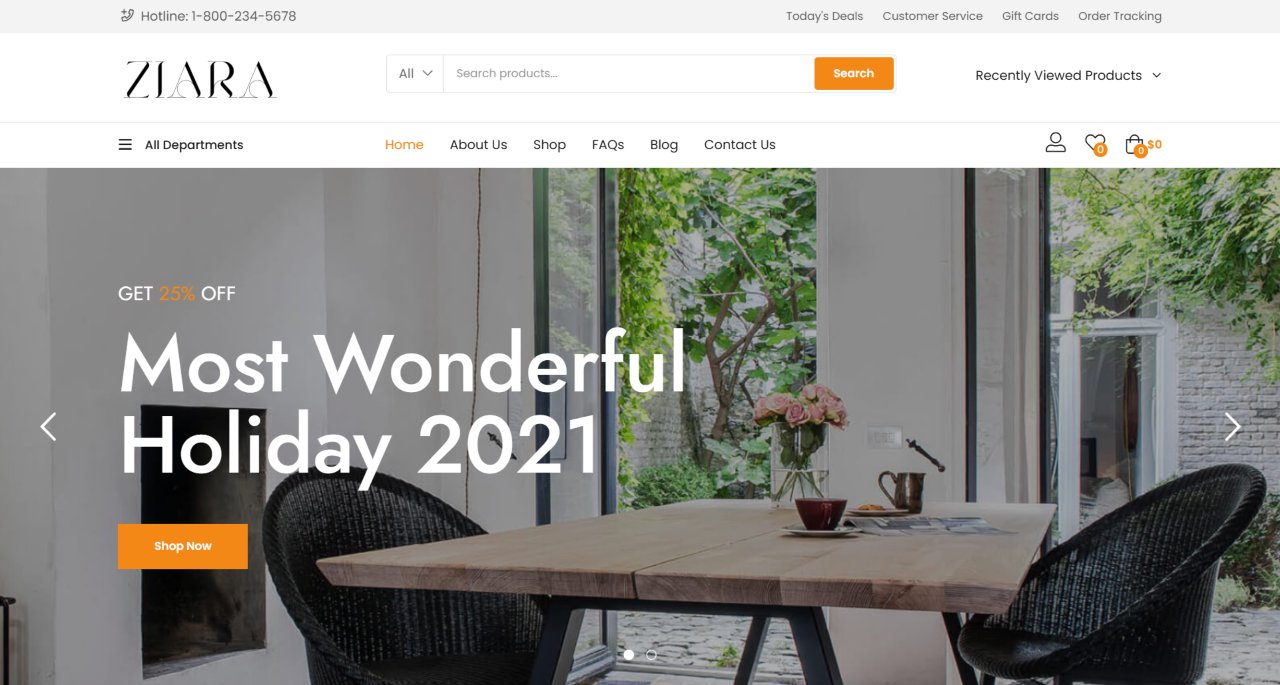Go to the previous slide arrow
The height and width of the screenshot is (685, 1280).
[48, 427]
